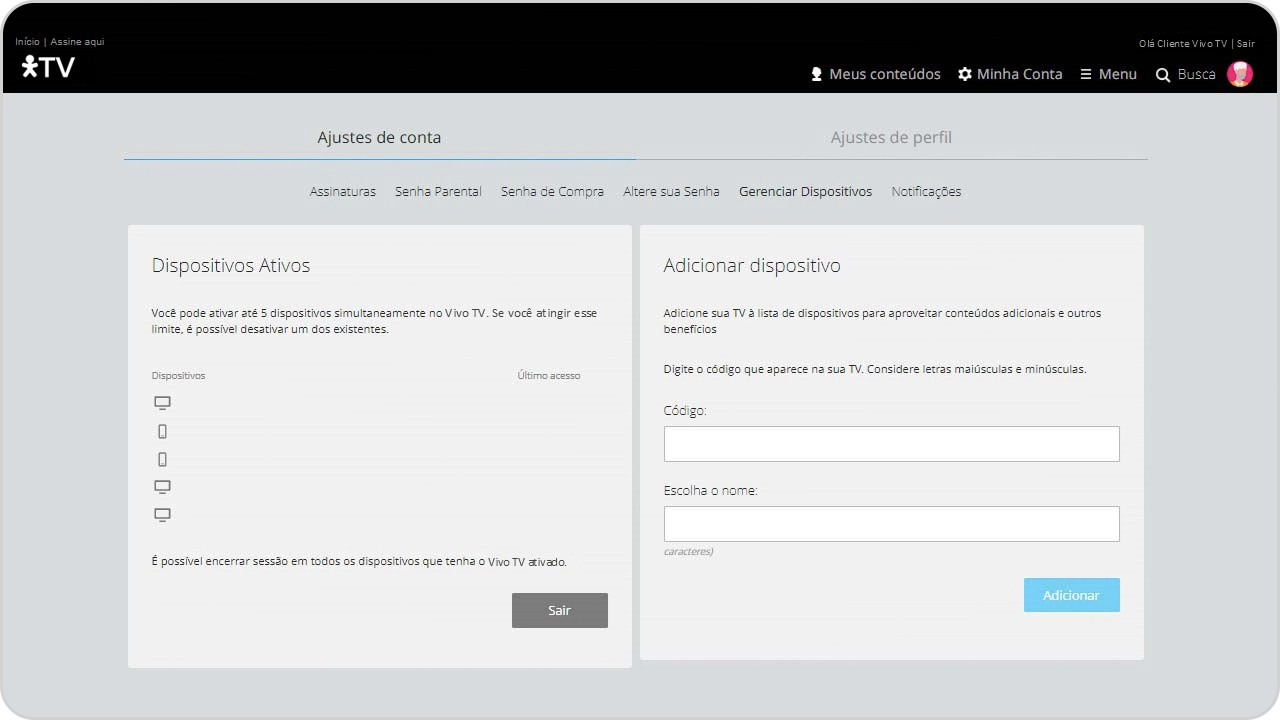The height and width of the screenshot is (720, 1280).
Task: Go to Senha Parental settings
Action: (x=438, y=192)
